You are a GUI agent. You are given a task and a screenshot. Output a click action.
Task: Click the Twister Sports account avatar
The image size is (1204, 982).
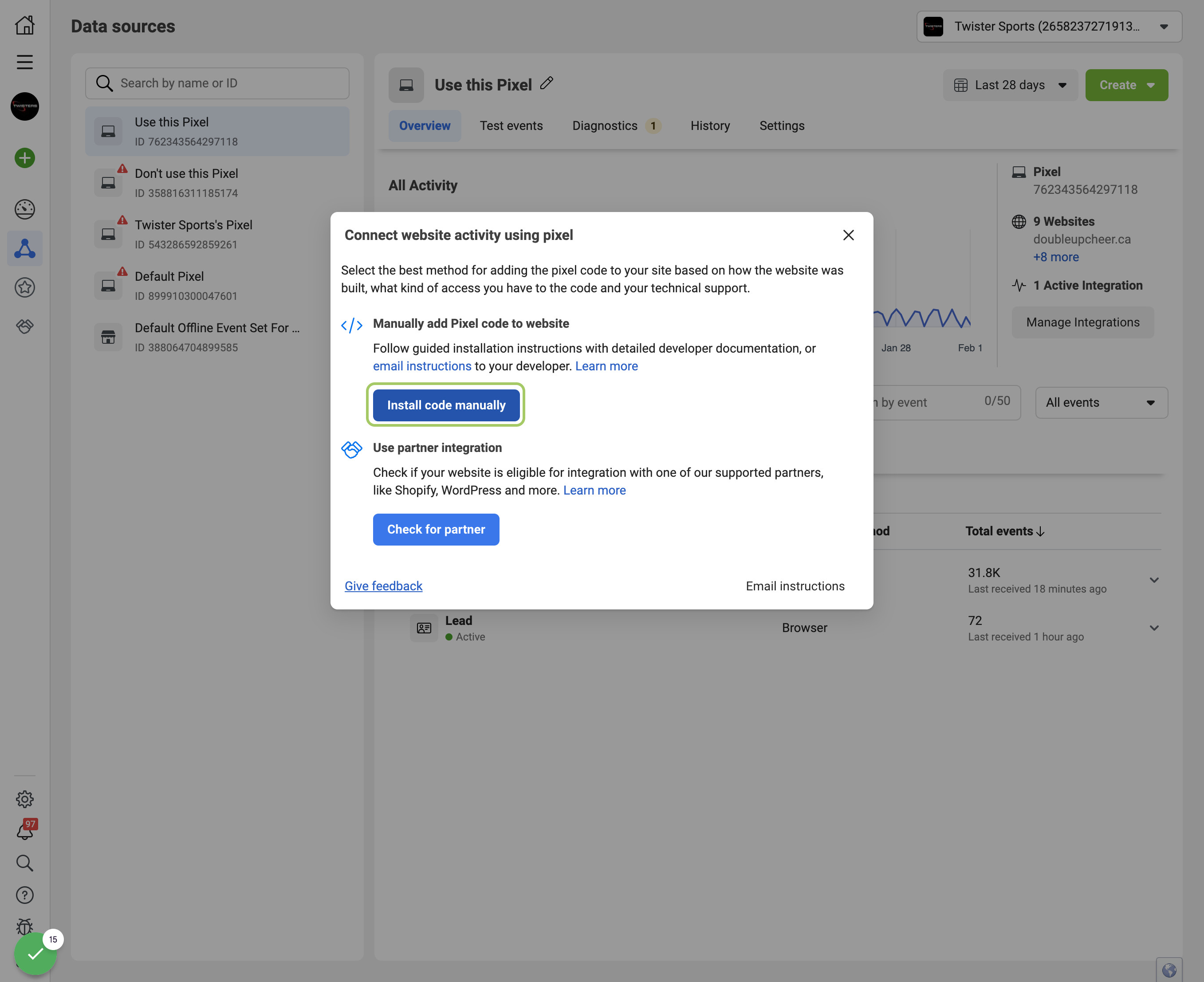(x=24, y=106)
